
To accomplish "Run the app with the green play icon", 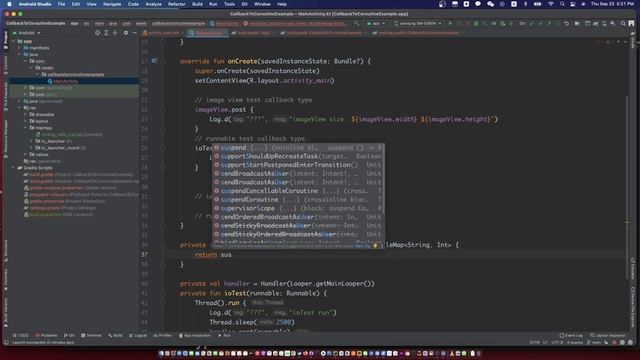I will tap(450, 23).
